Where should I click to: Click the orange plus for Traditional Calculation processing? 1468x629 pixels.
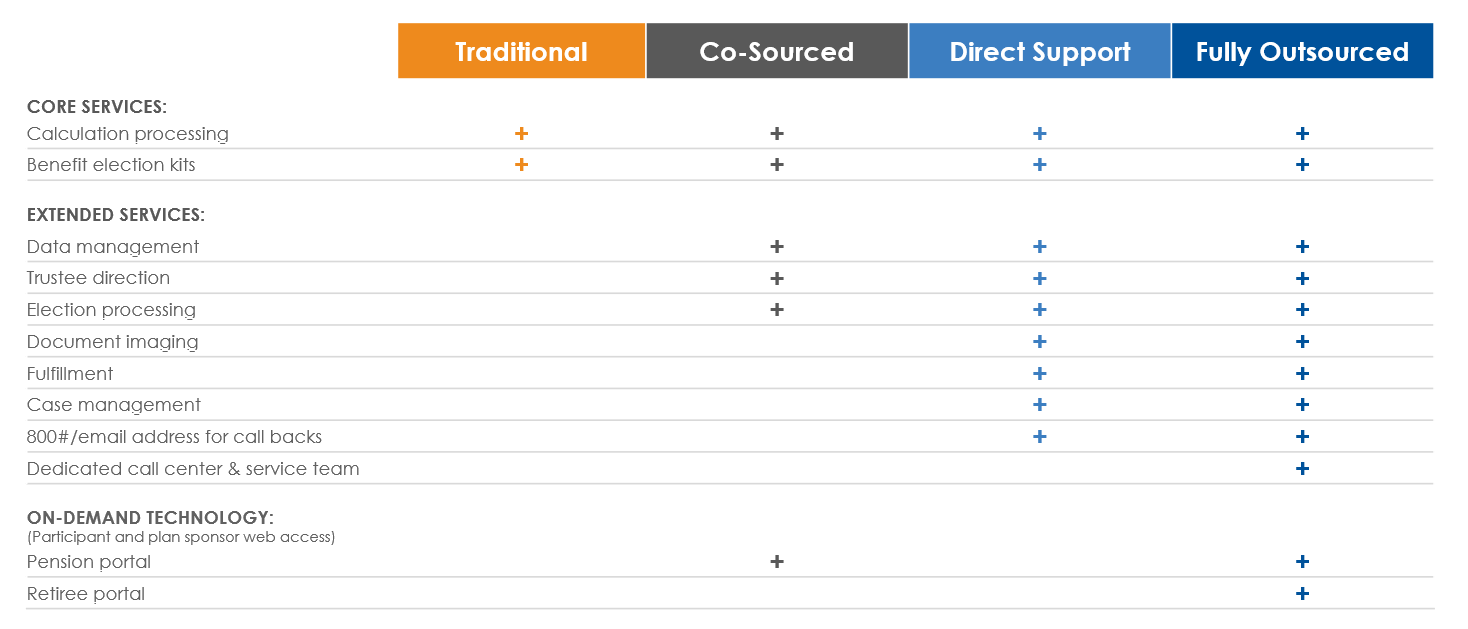pos(521,134)
